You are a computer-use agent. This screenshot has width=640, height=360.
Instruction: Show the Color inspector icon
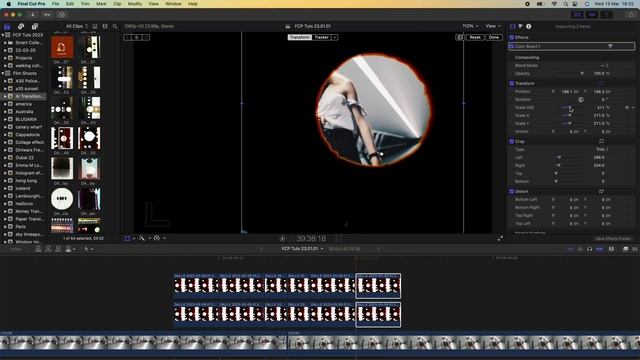(x=520, y=26)
